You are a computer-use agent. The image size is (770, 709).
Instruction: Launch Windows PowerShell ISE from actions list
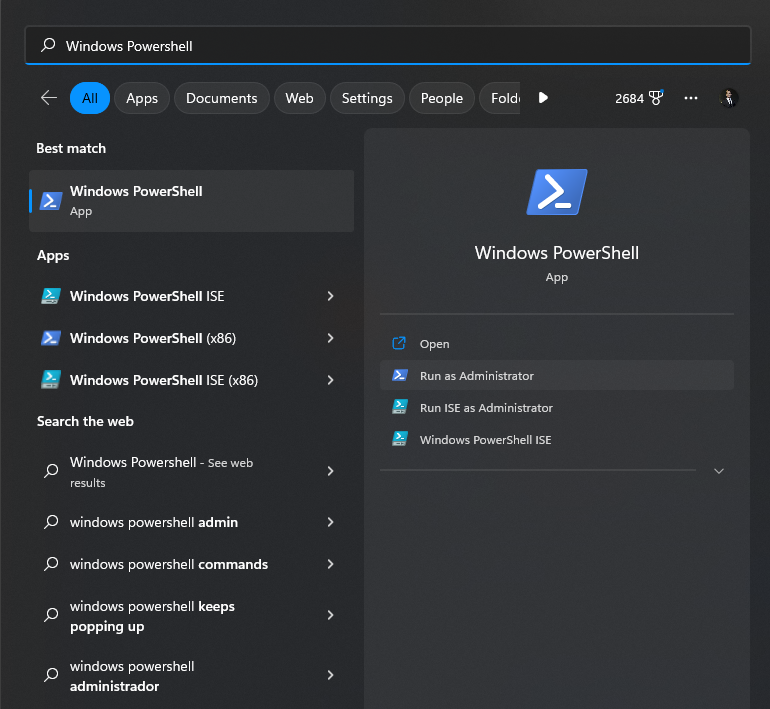(557, 439)
